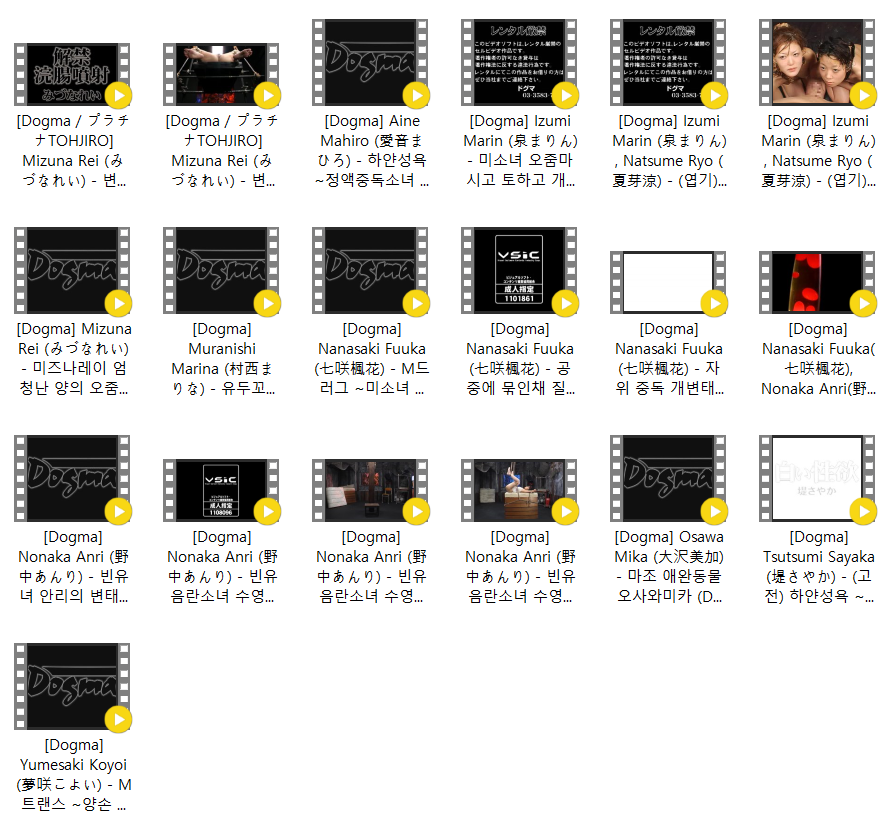Select the Tsutsumi Sayaka white title thumbnail

click(x=817, y=478)
